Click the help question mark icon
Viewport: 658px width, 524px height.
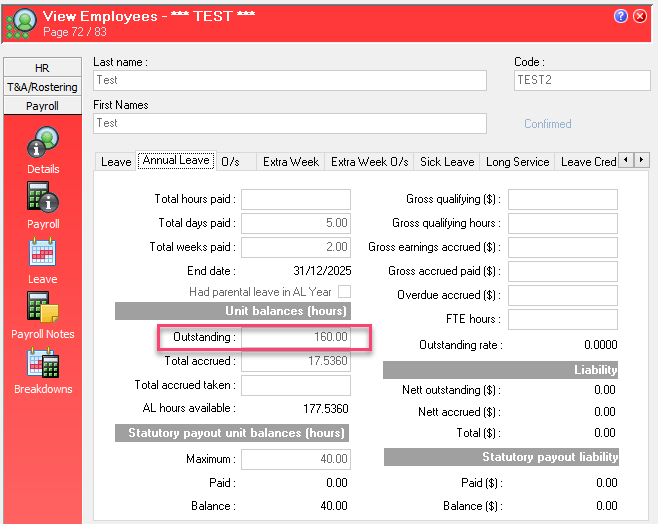click(621, 16)
